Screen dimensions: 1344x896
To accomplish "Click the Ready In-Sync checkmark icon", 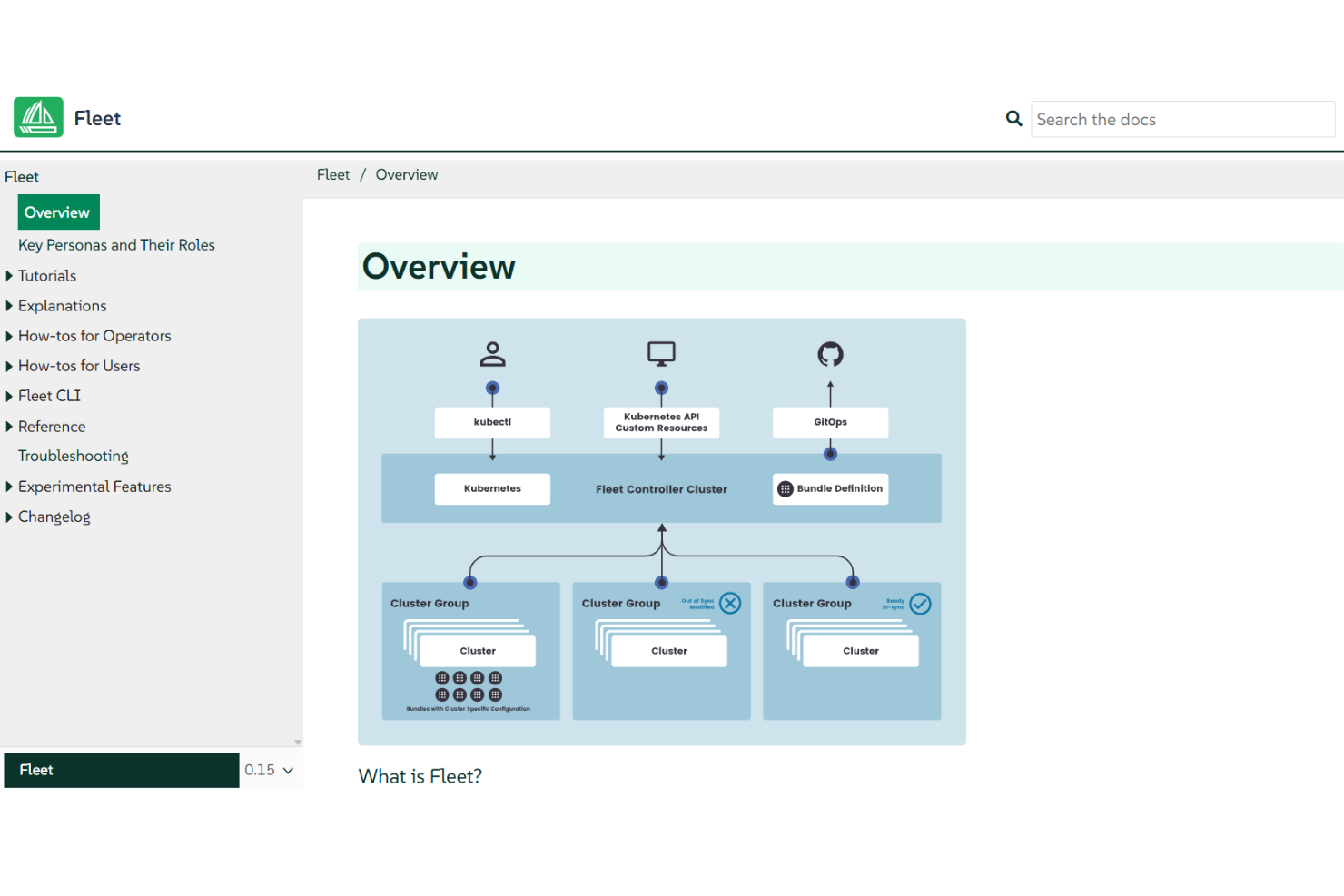I will (920, 604).
